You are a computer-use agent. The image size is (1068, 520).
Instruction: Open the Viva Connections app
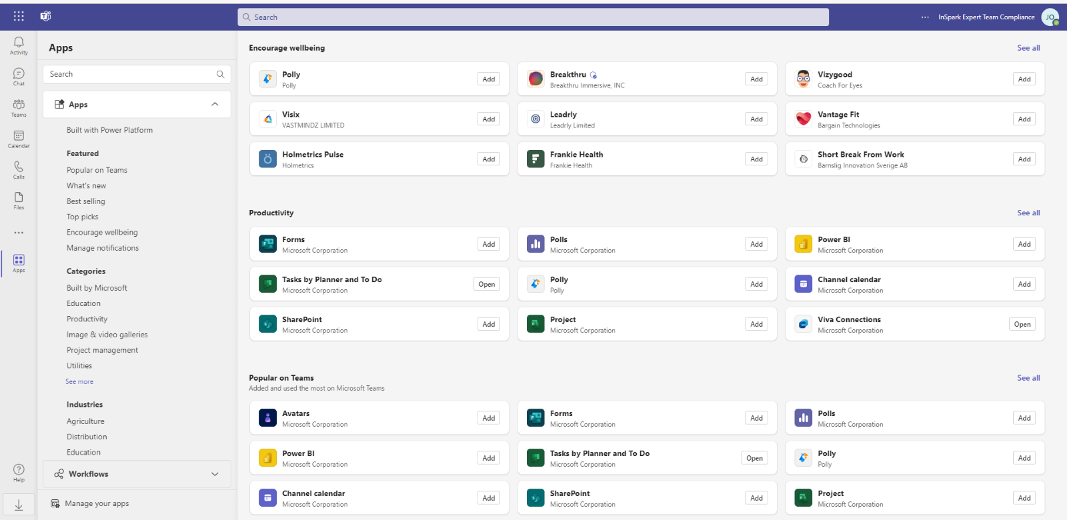pyautogui.click(x=1022, y=324)
